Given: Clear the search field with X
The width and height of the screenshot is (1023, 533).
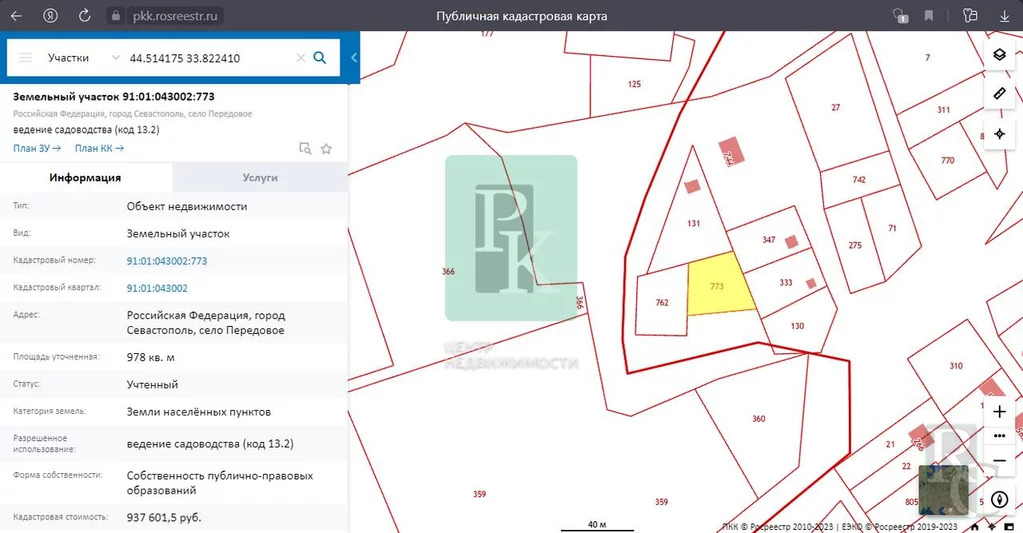Looking at the screenshot, I should [301, 57].
